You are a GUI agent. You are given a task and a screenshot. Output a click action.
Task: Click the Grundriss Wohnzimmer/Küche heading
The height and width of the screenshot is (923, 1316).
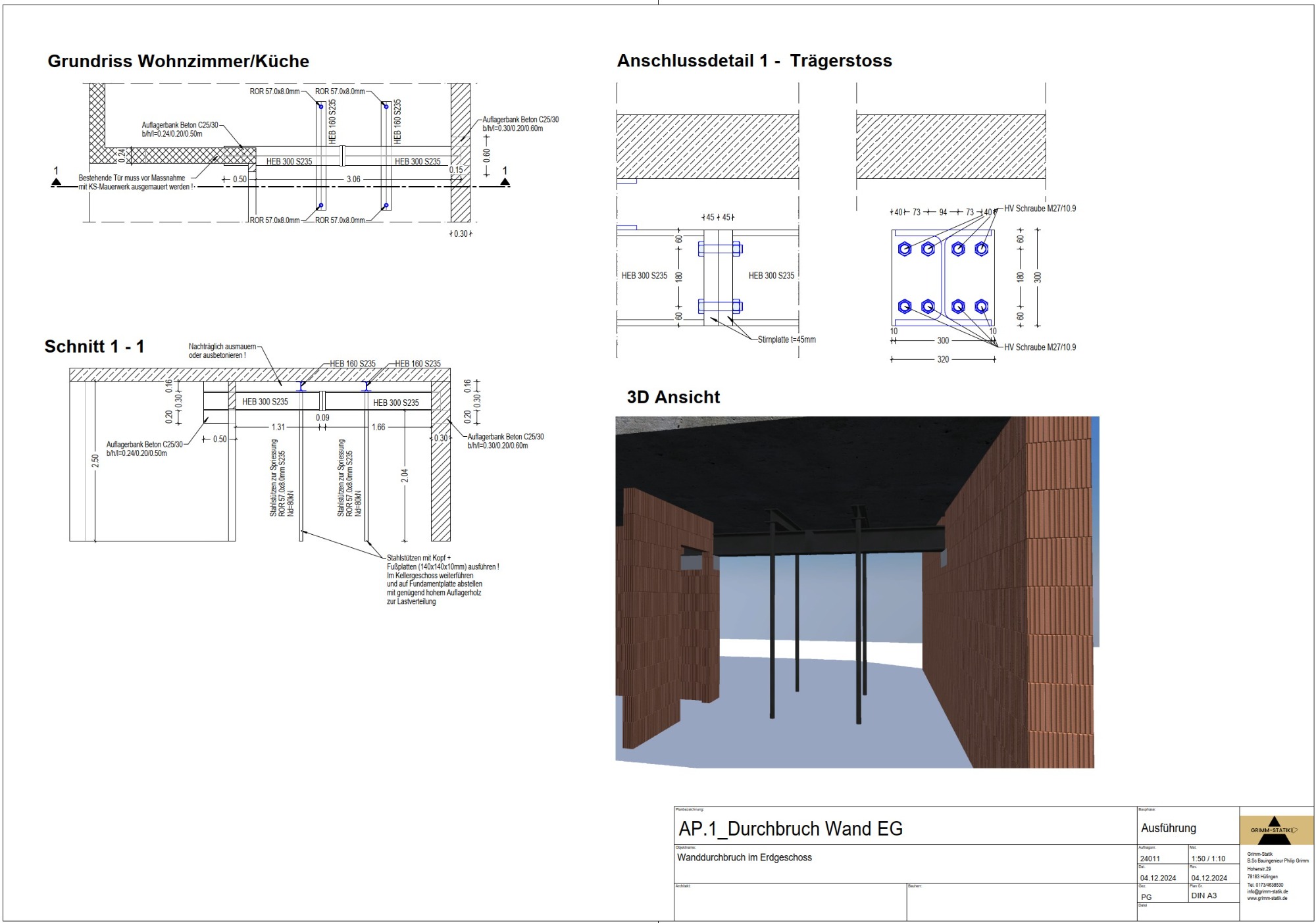[x=178, y=61]
